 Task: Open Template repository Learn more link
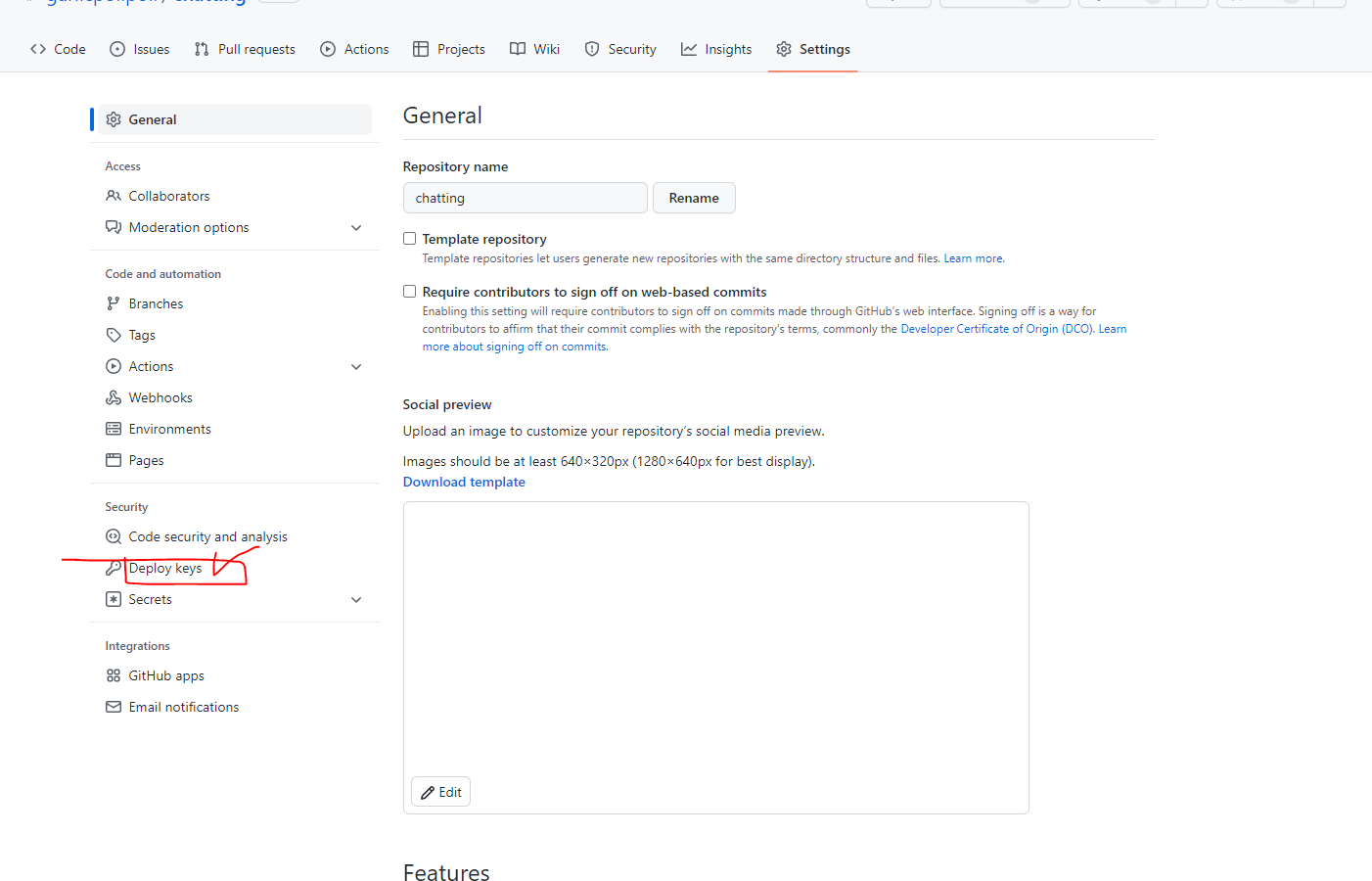point(973,258)
